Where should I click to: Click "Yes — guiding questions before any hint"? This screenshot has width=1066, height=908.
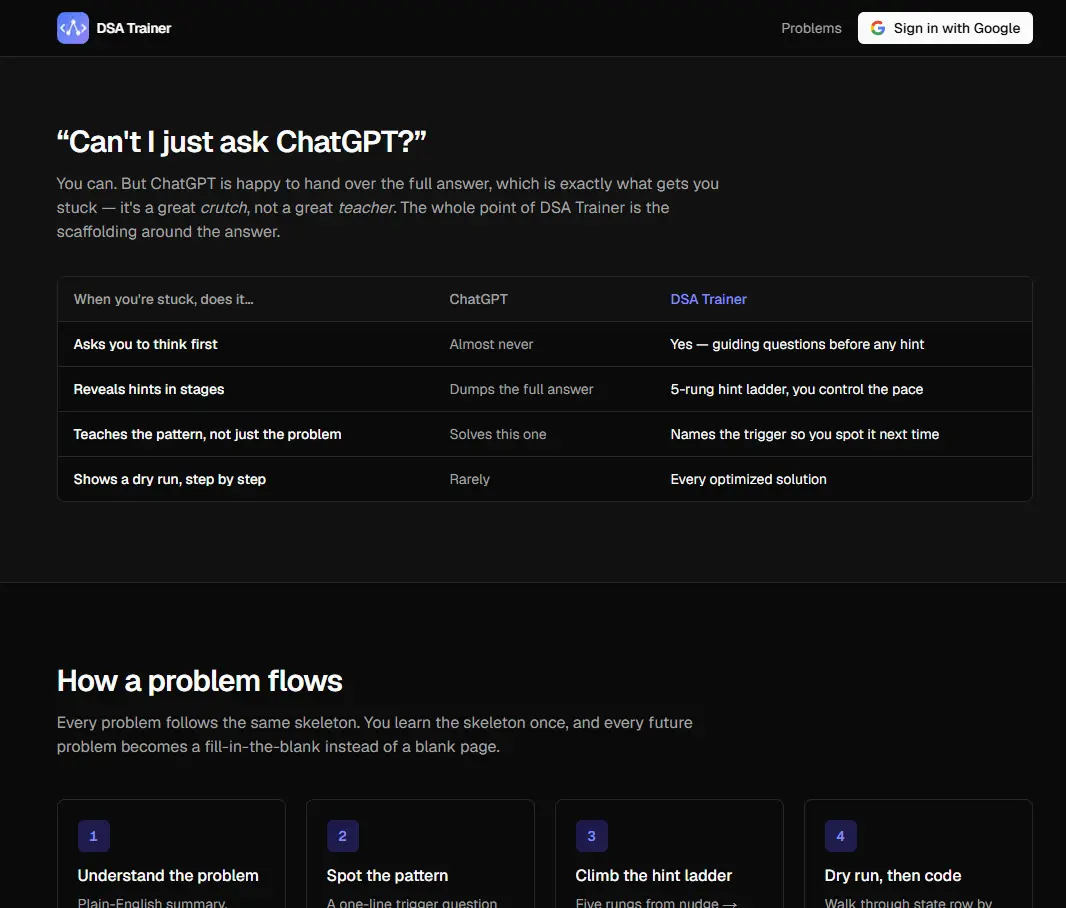(x=797, y=344)
